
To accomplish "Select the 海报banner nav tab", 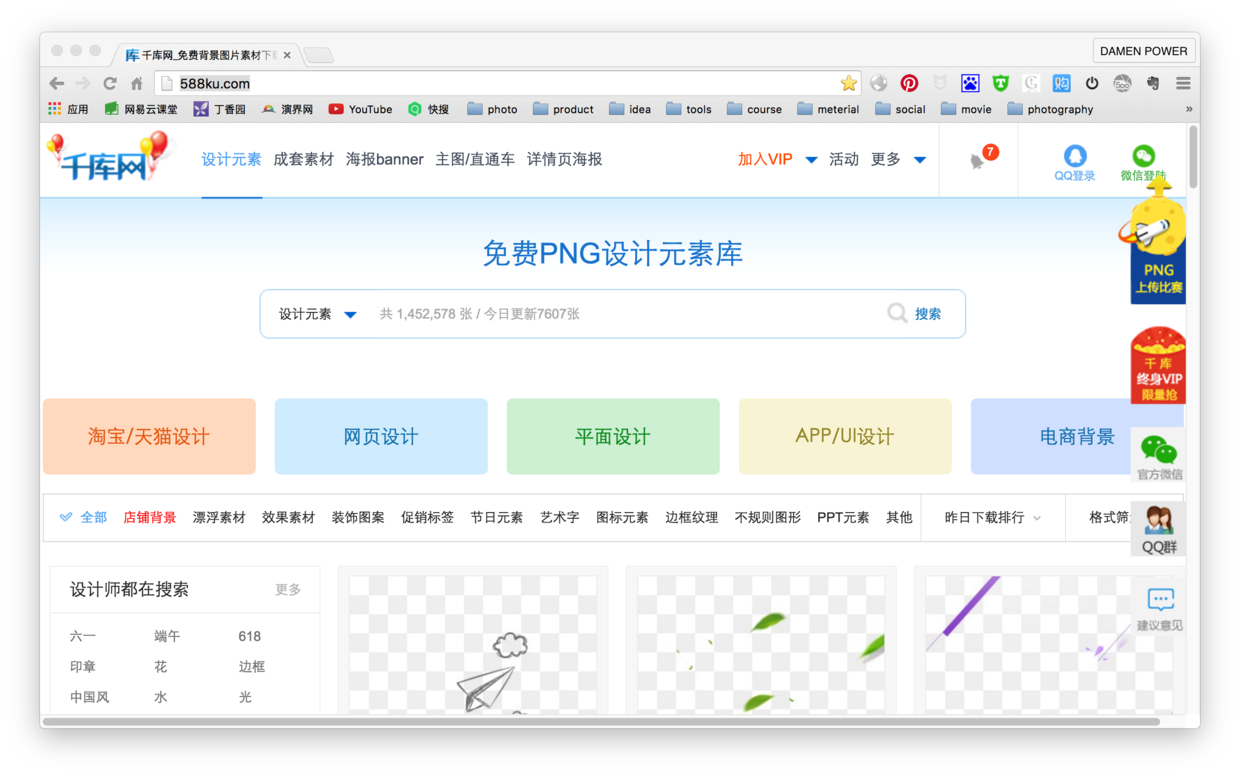I will coord(384,159).
